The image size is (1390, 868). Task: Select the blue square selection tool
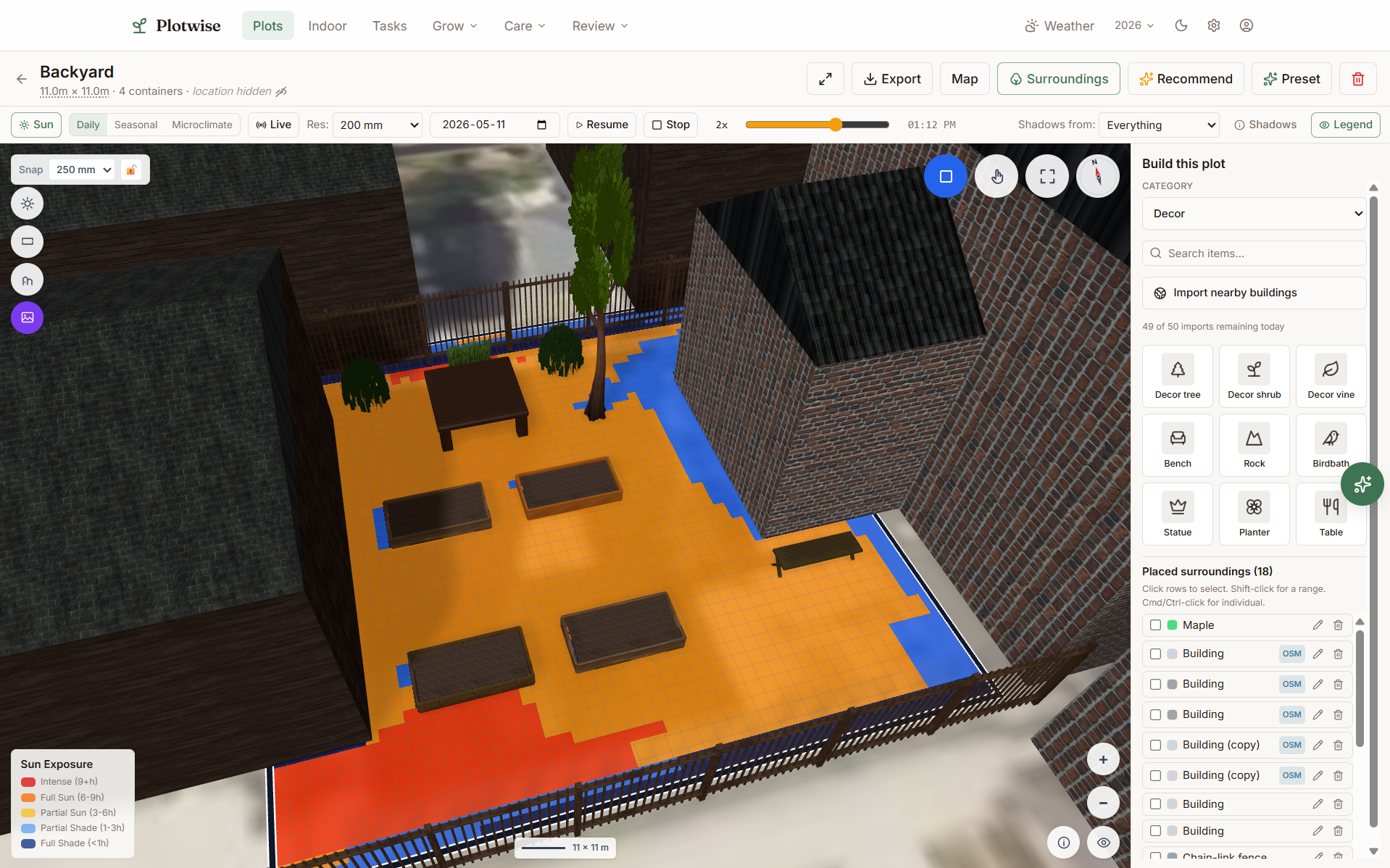pyautogui.click(x=946, y=176)
